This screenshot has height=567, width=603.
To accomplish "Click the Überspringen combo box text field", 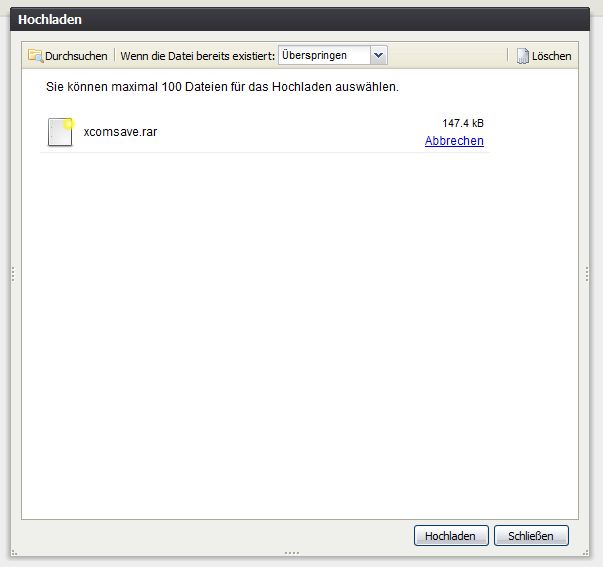I will point(324,56).
